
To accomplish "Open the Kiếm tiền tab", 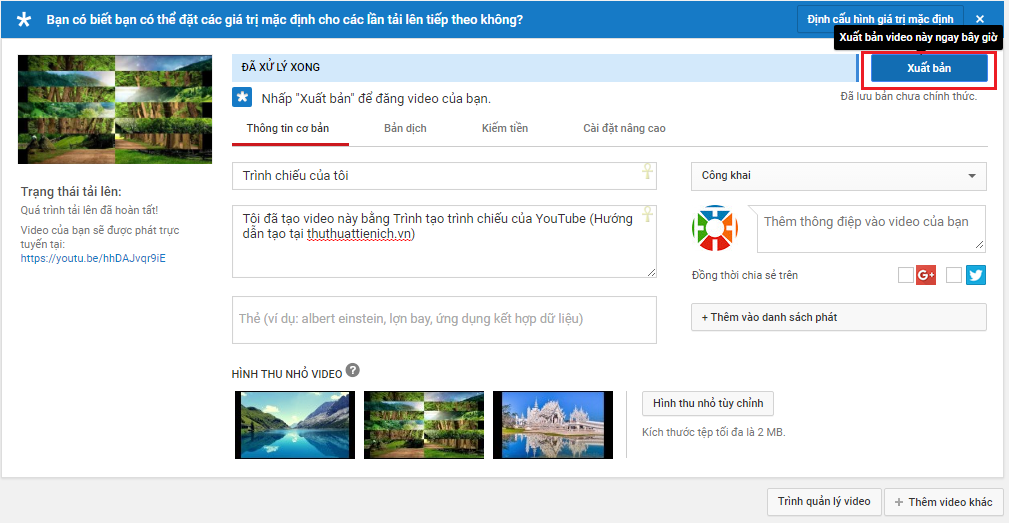I will coord(505,128).
